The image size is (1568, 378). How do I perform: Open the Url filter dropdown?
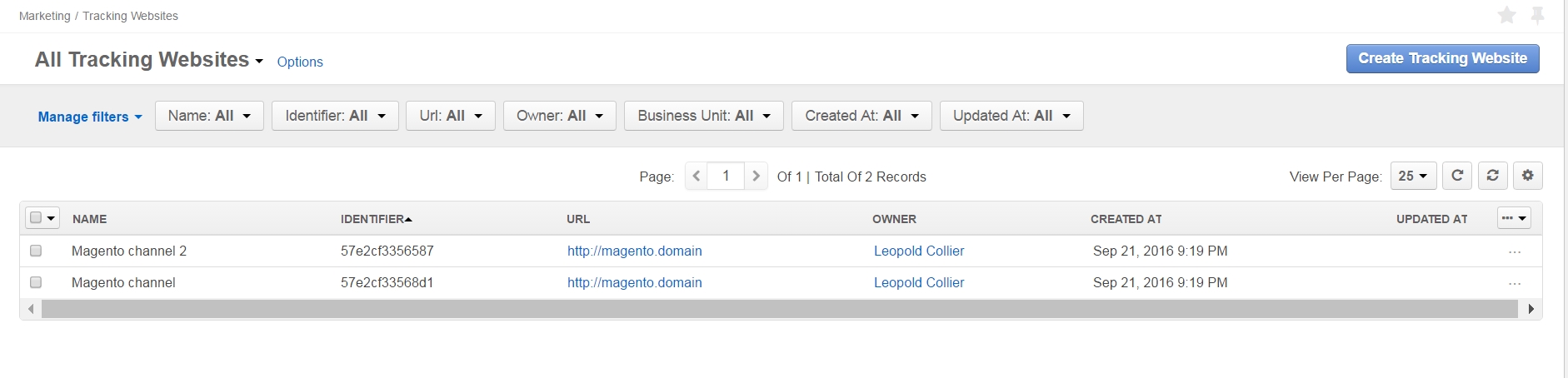451,116
